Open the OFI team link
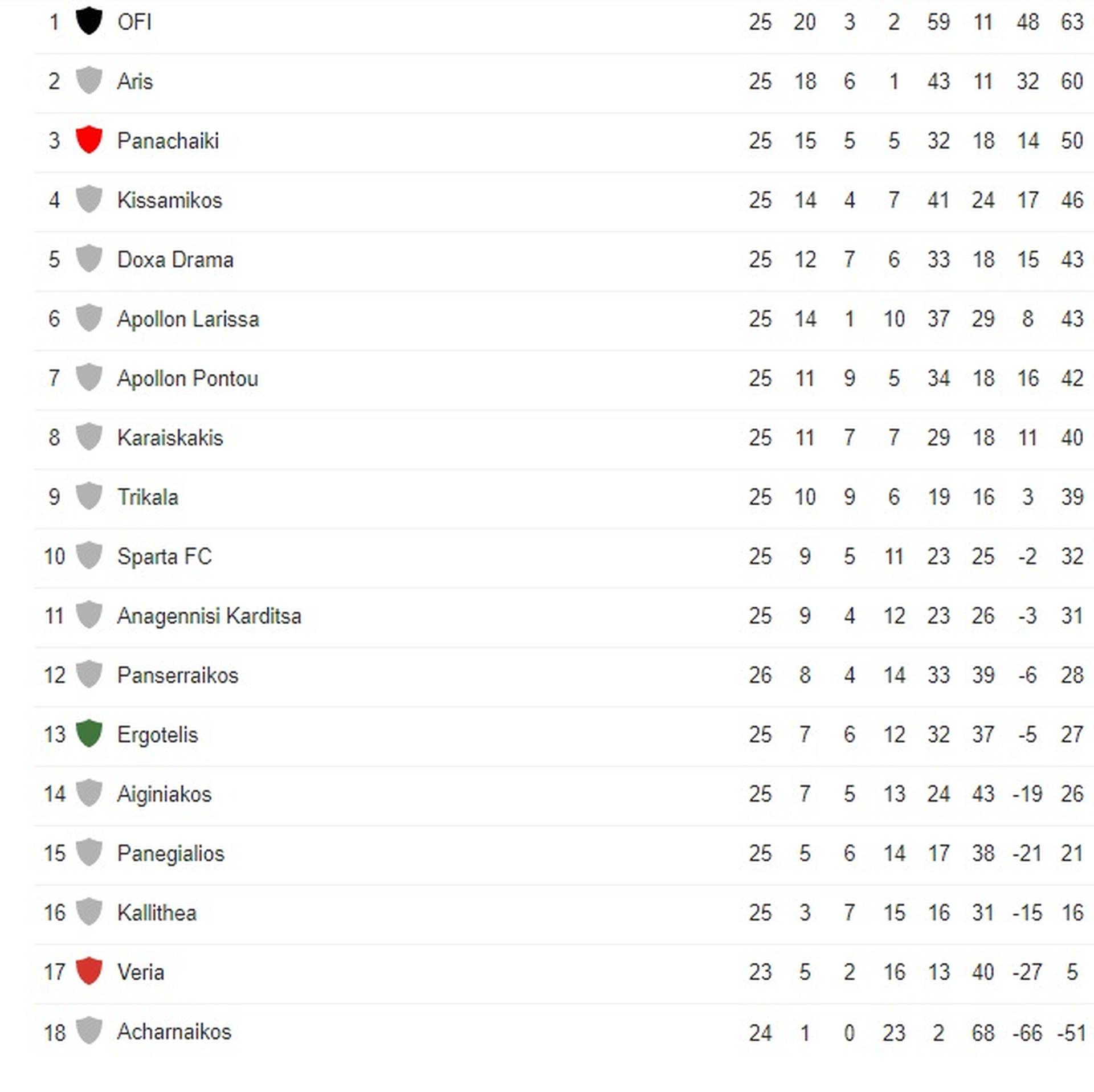This screenshot has width=1094, height=1092. (134, 22)
